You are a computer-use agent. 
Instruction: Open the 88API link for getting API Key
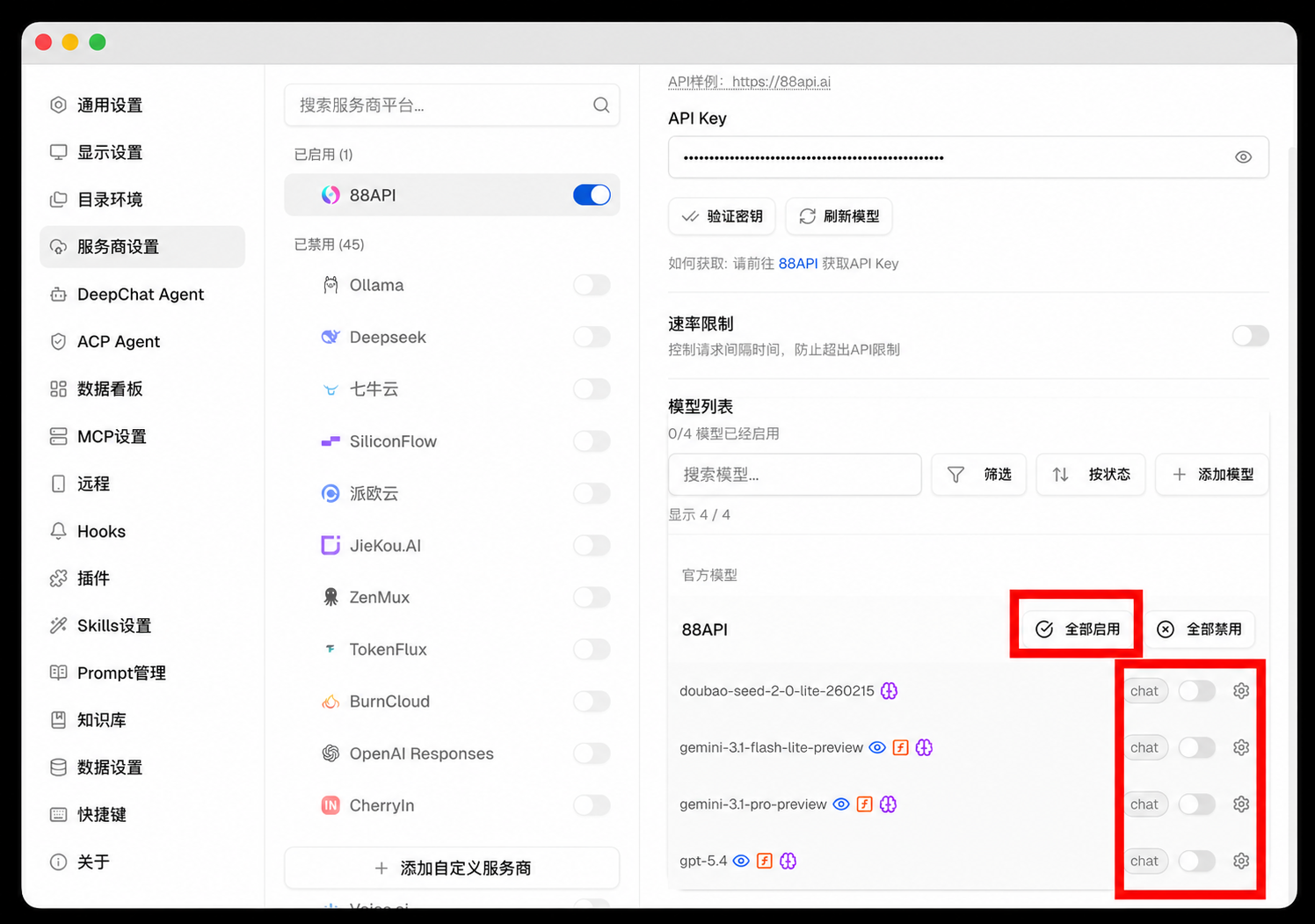tap(798, 264)
